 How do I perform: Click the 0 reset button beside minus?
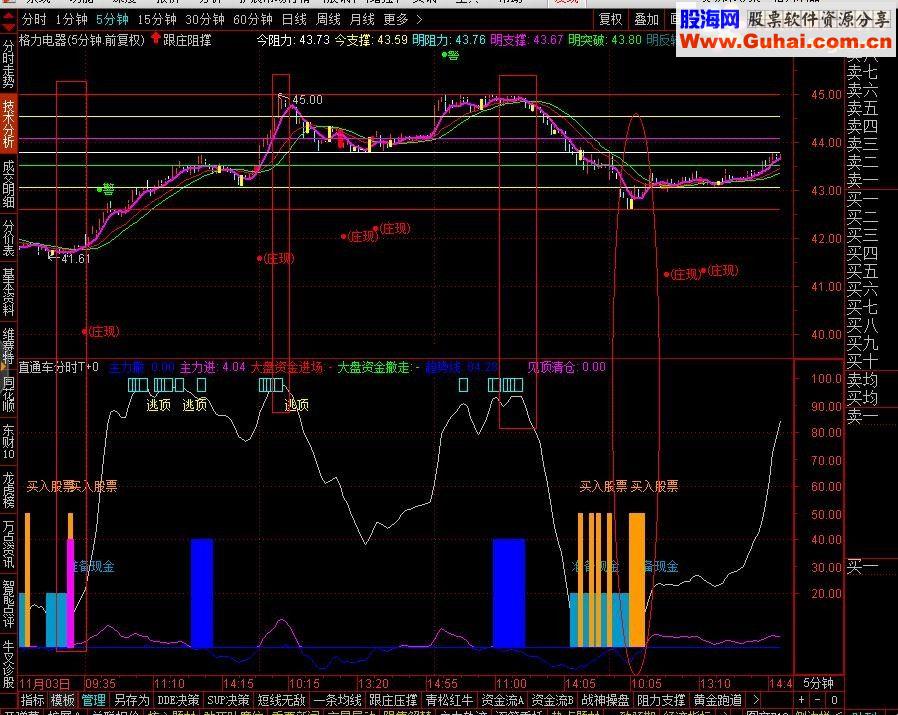(x=834, y=700)
